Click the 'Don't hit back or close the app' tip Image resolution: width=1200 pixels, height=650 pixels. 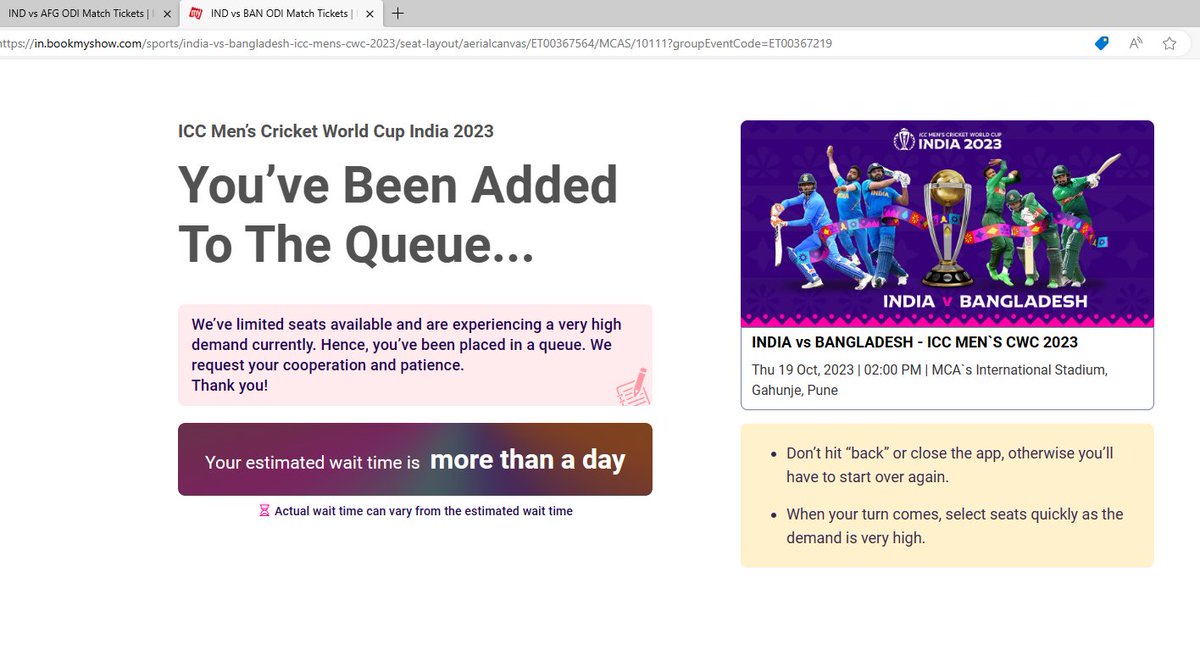tap(950, 465)
